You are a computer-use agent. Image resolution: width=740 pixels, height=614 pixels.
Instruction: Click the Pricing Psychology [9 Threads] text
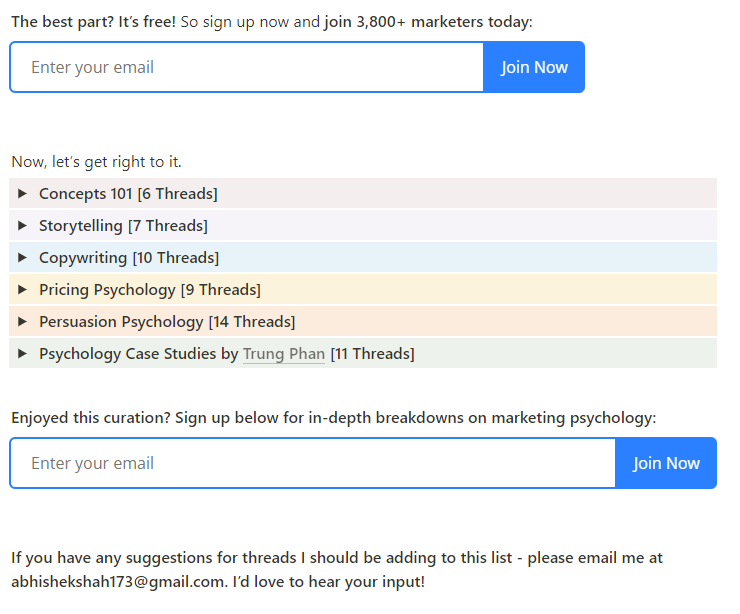[150, 290]
